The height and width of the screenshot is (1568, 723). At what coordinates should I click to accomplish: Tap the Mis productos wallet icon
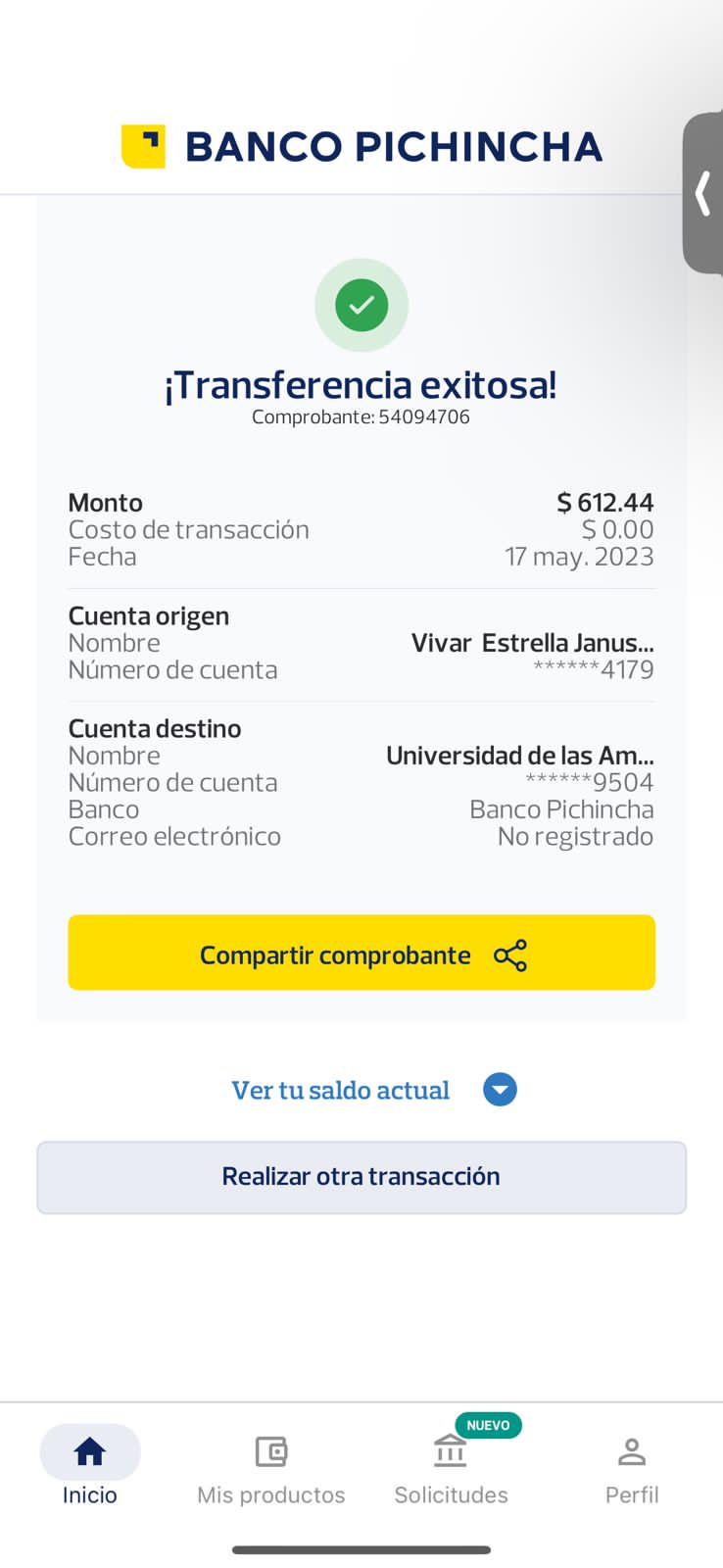(x=270, y=1451)
